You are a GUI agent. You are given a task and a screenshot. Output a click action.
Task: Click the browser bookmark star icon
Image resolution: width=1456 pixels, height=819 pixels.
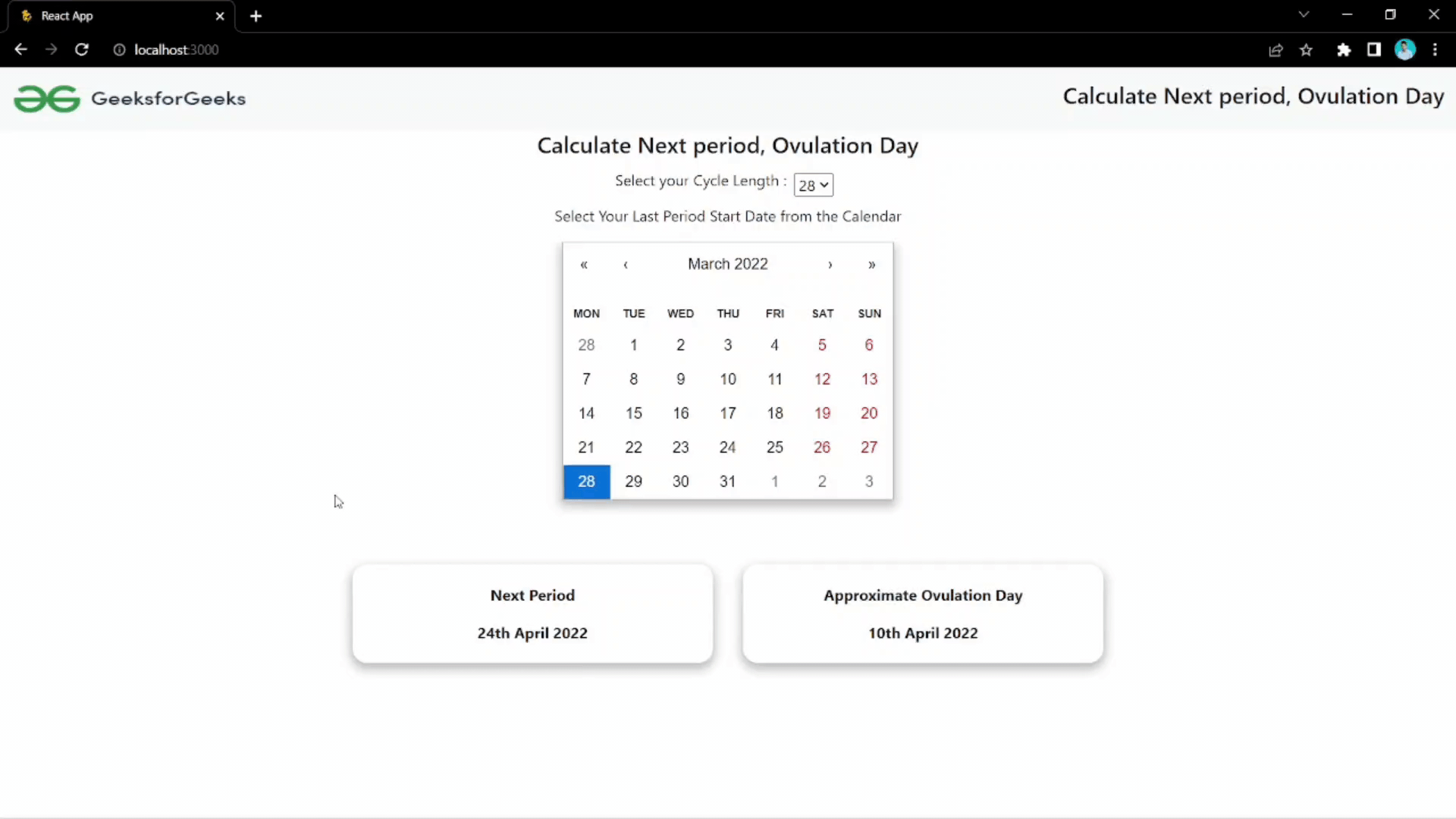click(1307, 50)
